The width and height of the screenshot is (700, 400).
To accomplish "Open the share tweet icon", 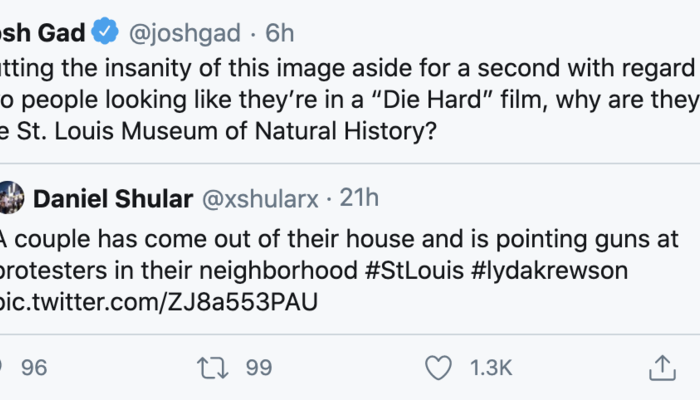I will [x=662, y=368].
